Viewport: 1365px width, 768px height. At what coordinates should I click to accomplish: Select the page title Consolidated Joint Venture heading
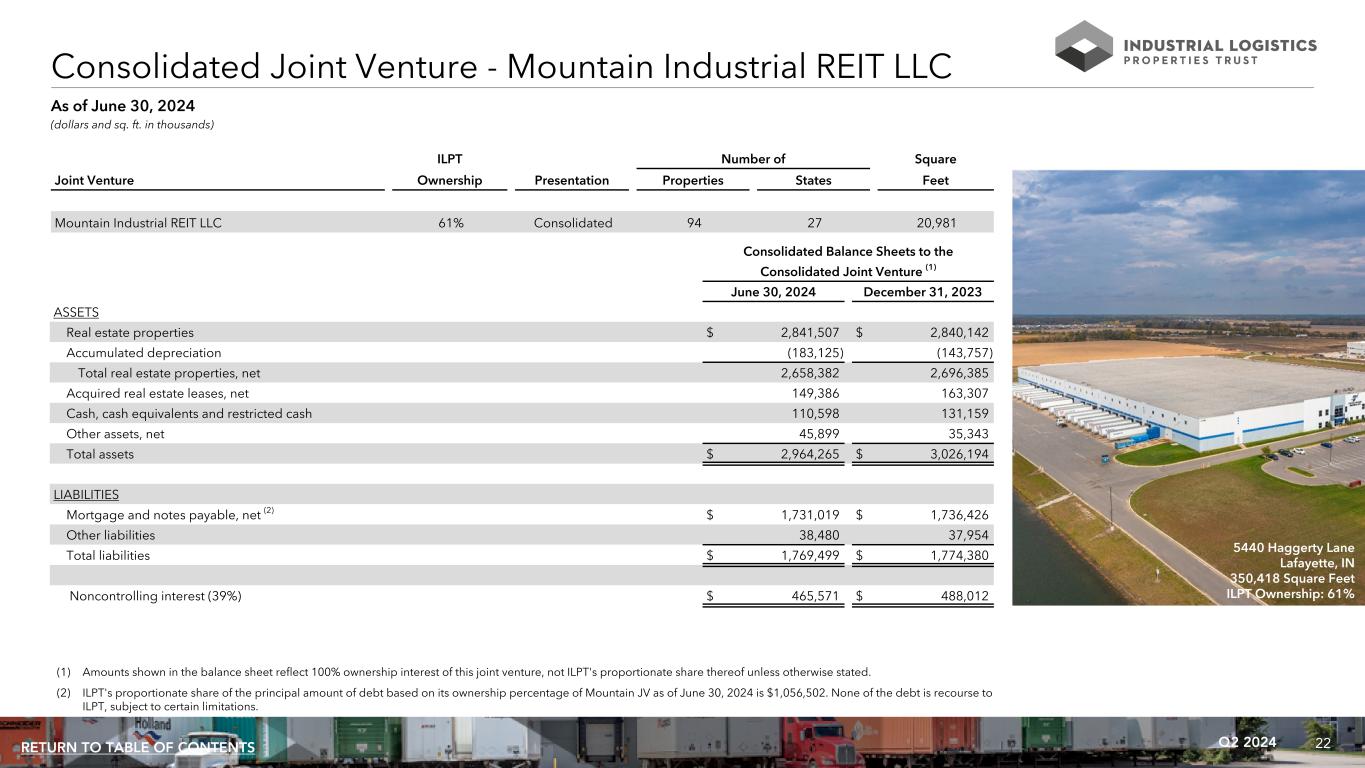point(501,65)
